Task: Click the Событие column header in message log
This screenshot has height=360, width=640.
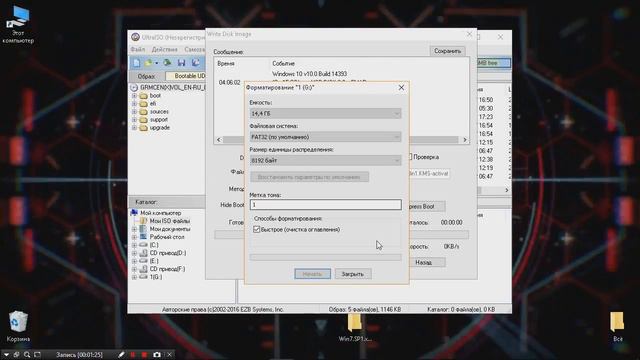Action: click(x=283, y=64)
